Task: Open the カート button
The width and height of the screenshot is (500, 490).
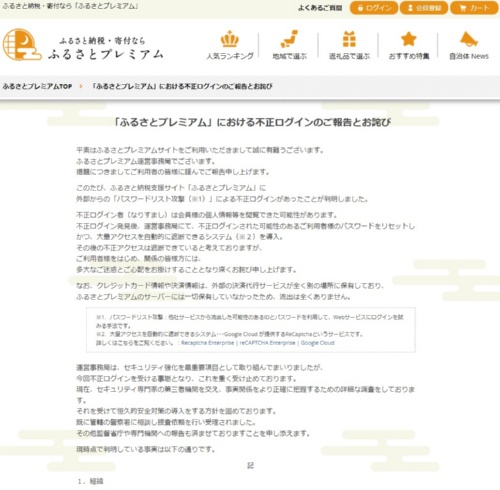Action: (474, 8)
